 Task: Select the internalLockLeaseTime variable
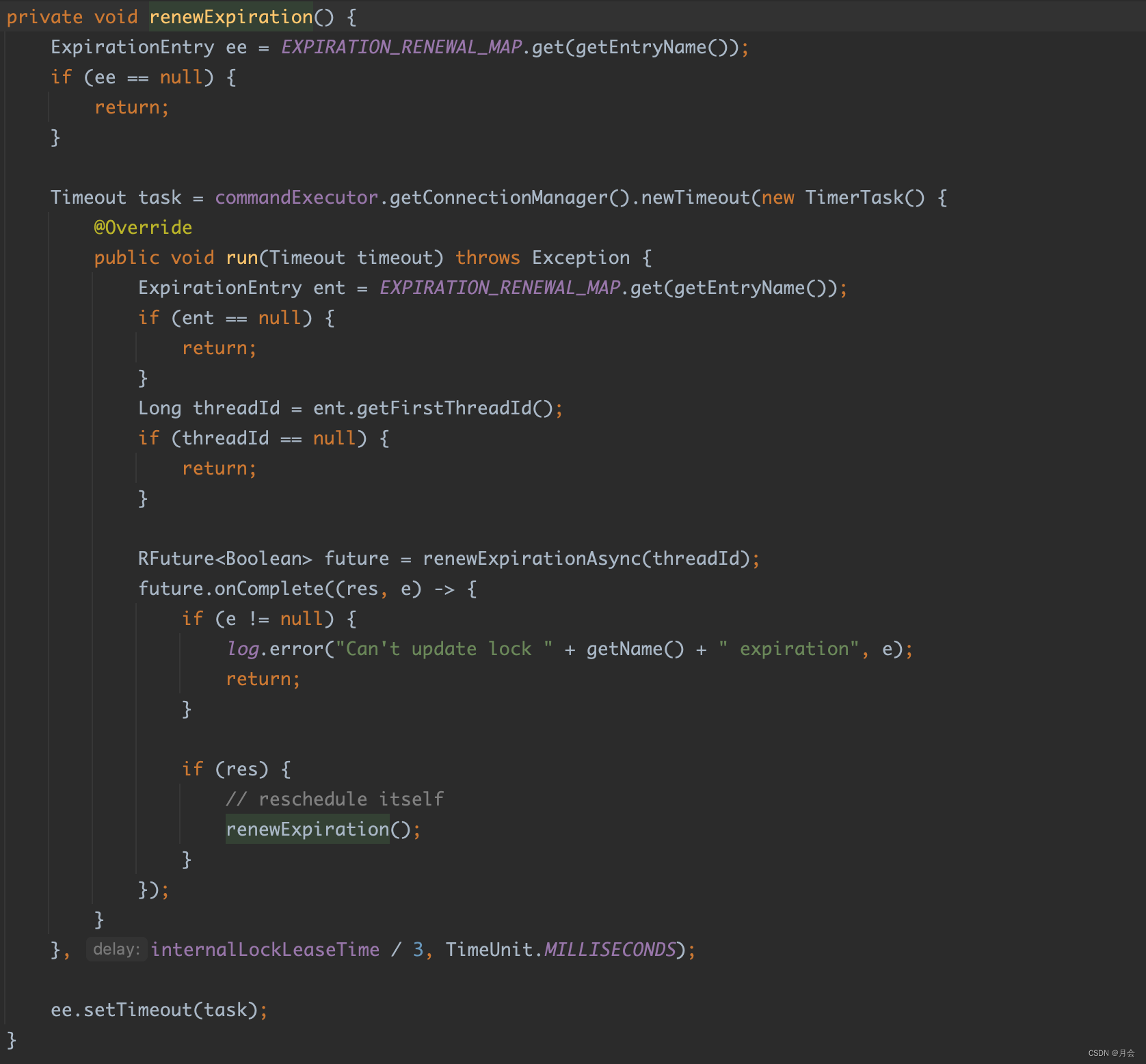coord(265,949)
